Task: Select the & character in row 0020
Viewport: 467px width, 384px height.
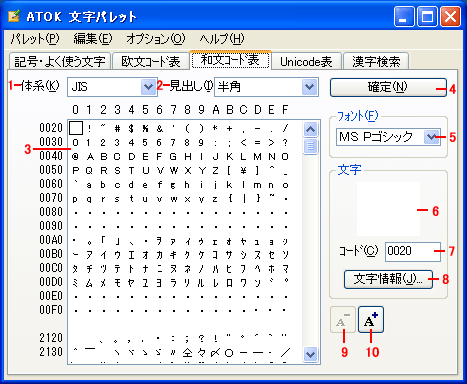Action: [x=159, y=128]
